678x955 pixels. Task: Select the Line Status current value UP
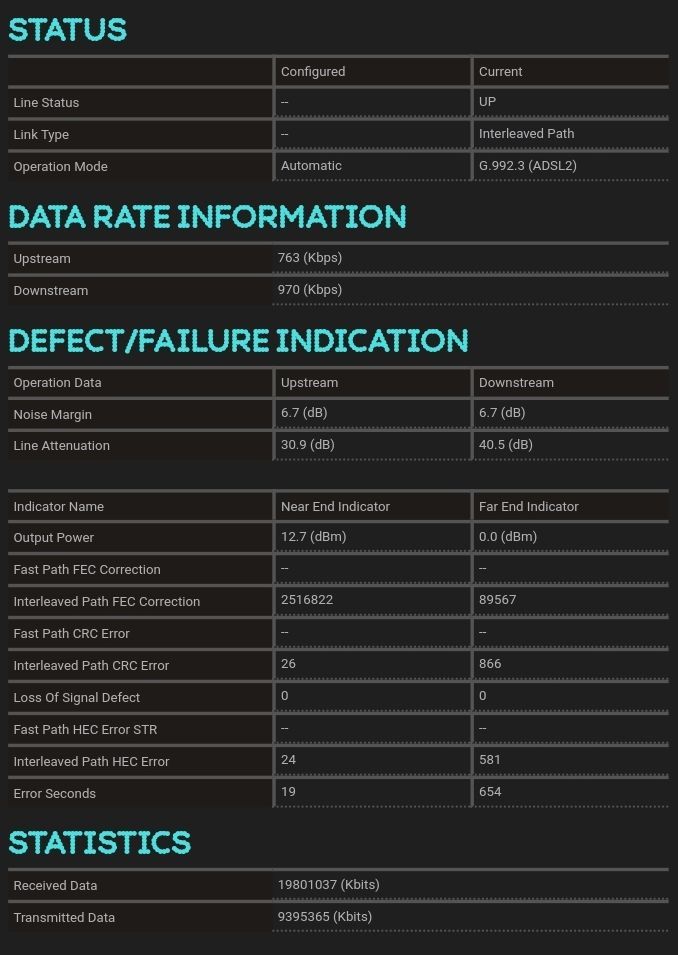[x=487, y=102]
